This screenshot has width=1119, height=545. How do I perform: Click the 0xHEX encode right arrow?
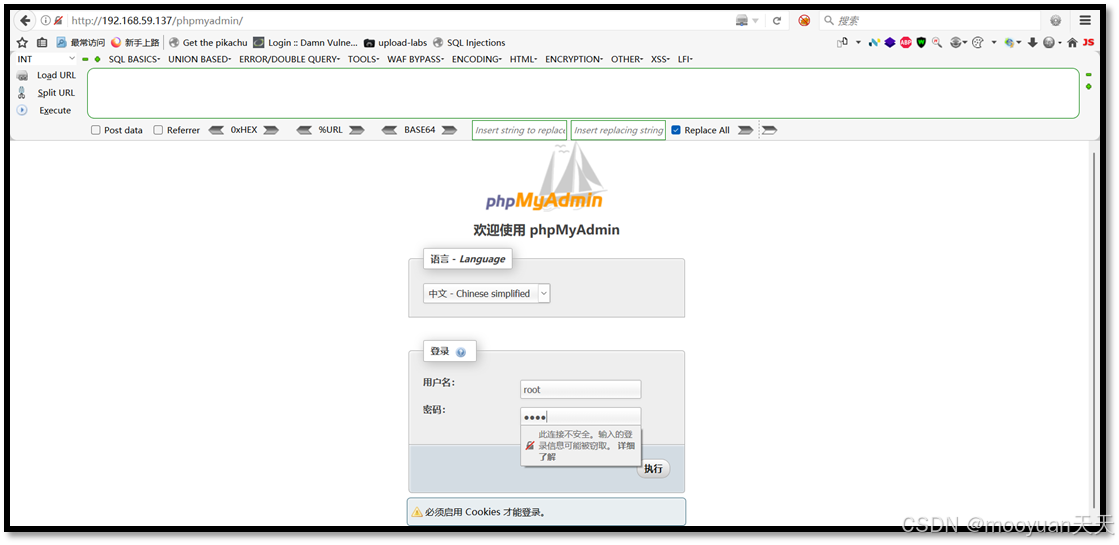pyautogui.click(x=270, y=131)
